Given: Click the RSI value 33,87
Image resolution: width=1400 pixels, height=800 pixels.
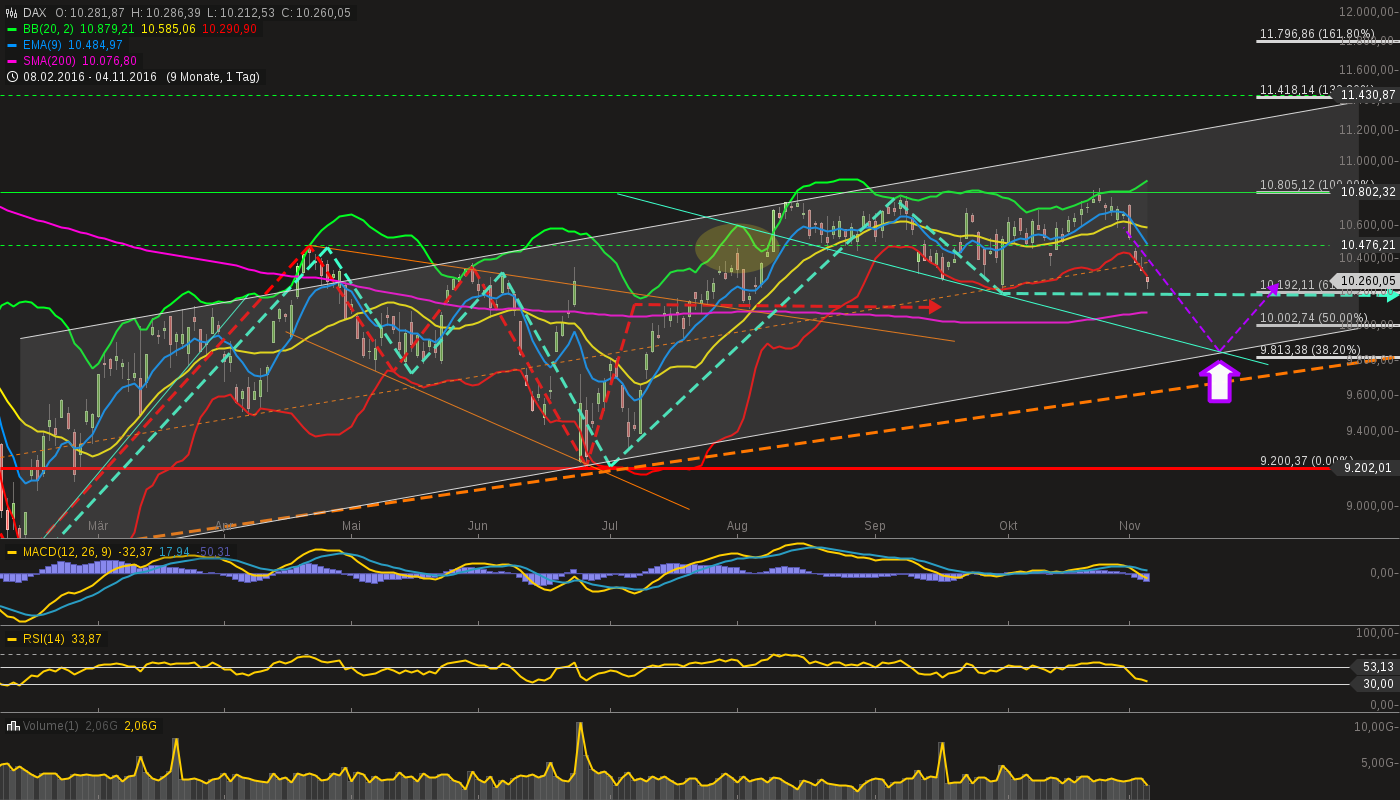Looking at the screenshot, I should (86, 639).
